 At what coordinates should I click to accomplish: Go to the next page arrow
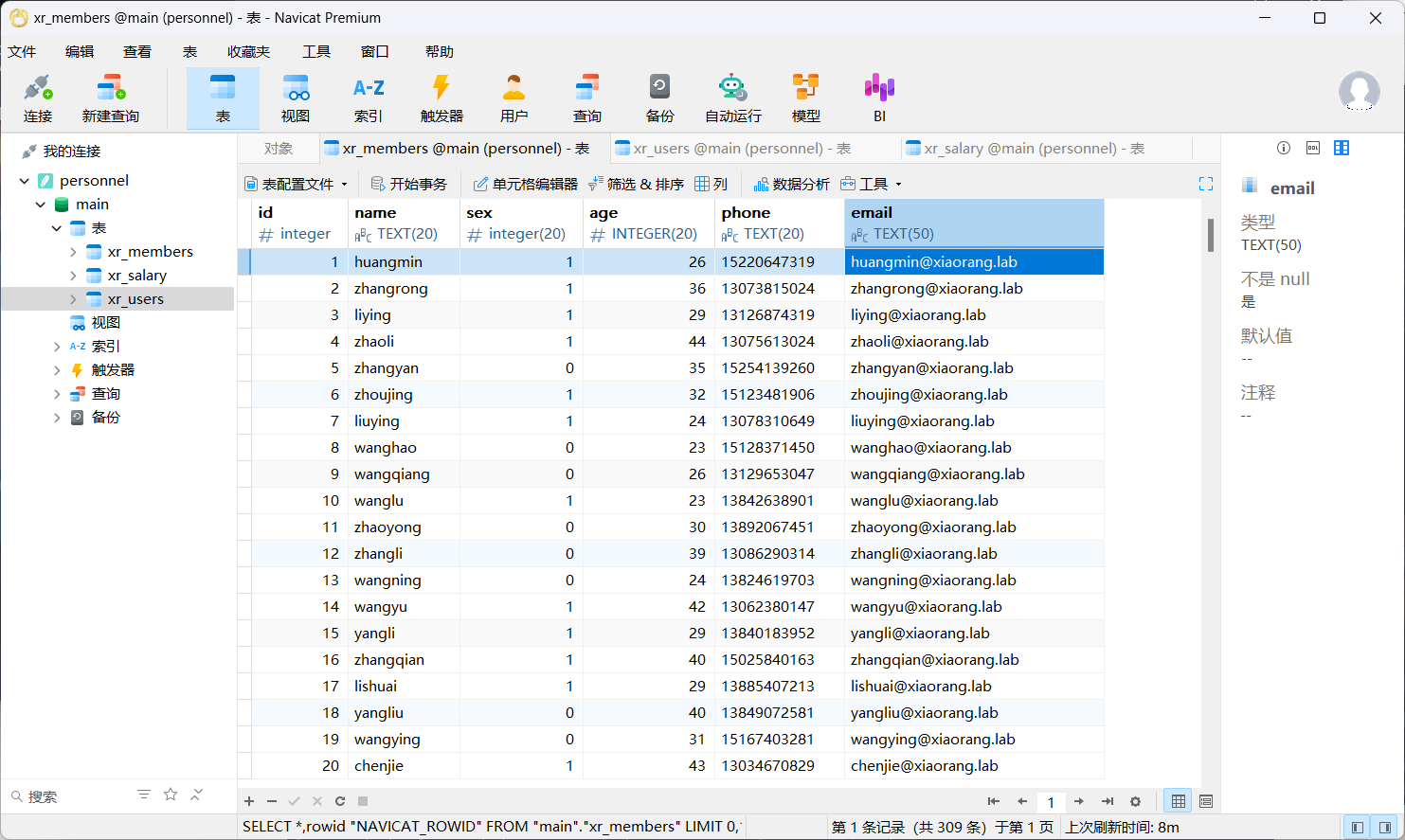(x=1079, y=801)
